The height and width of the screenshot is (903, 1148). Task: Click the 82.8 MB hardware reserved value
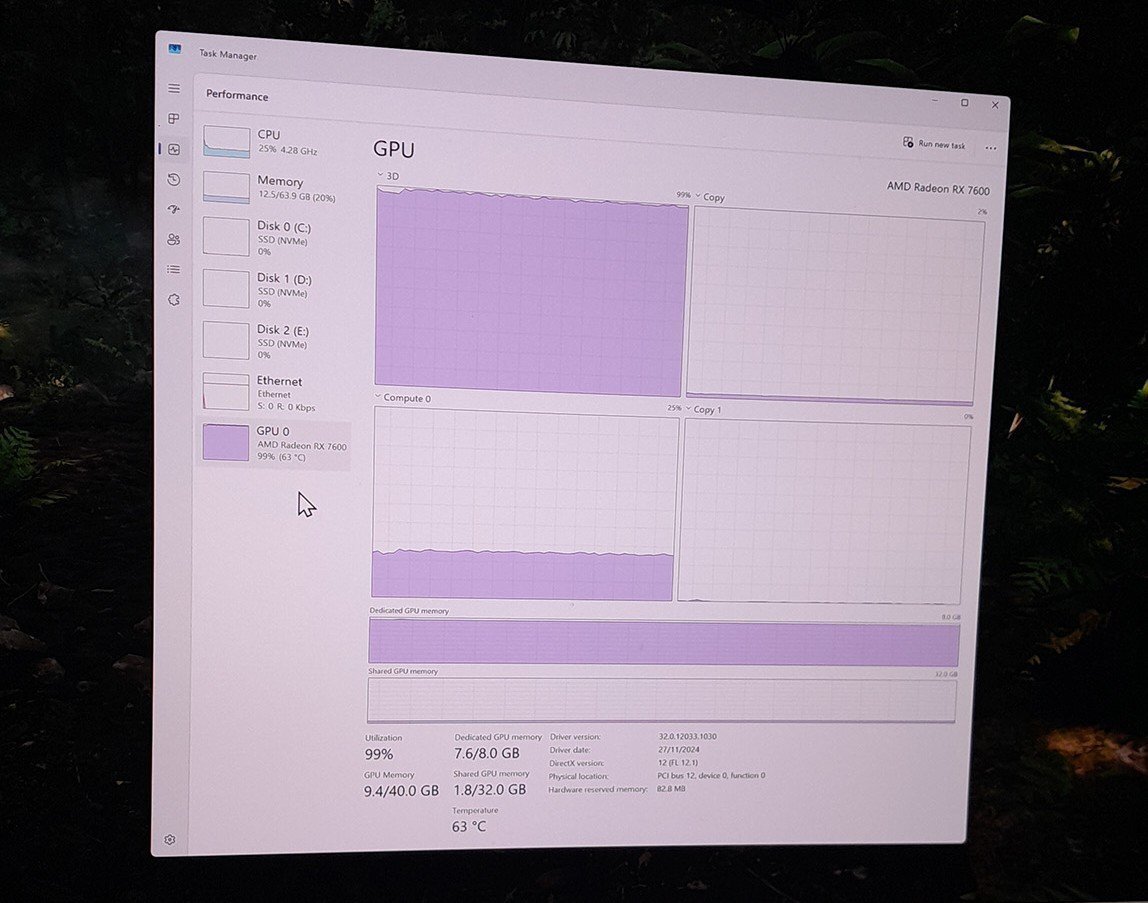[x=671, y=789]
